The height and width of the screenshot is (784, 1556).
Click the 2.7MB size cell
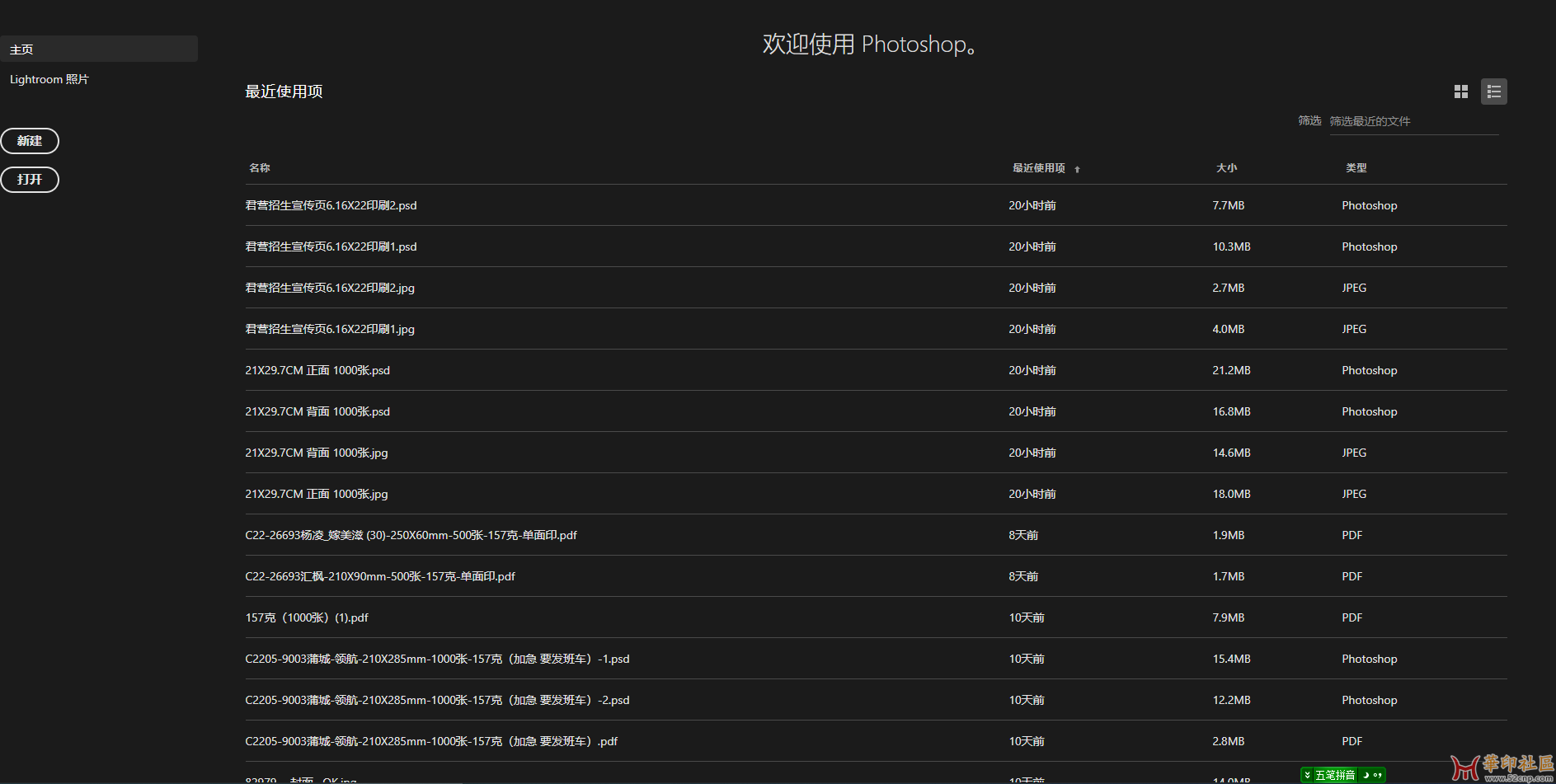click(1229, 288)
